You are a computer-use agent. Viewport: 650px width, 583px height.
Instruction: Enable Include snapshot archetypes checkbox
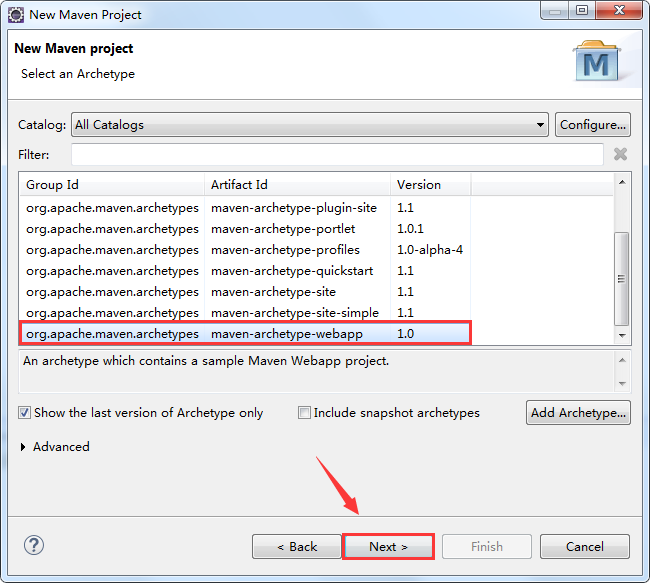point(304,413)
